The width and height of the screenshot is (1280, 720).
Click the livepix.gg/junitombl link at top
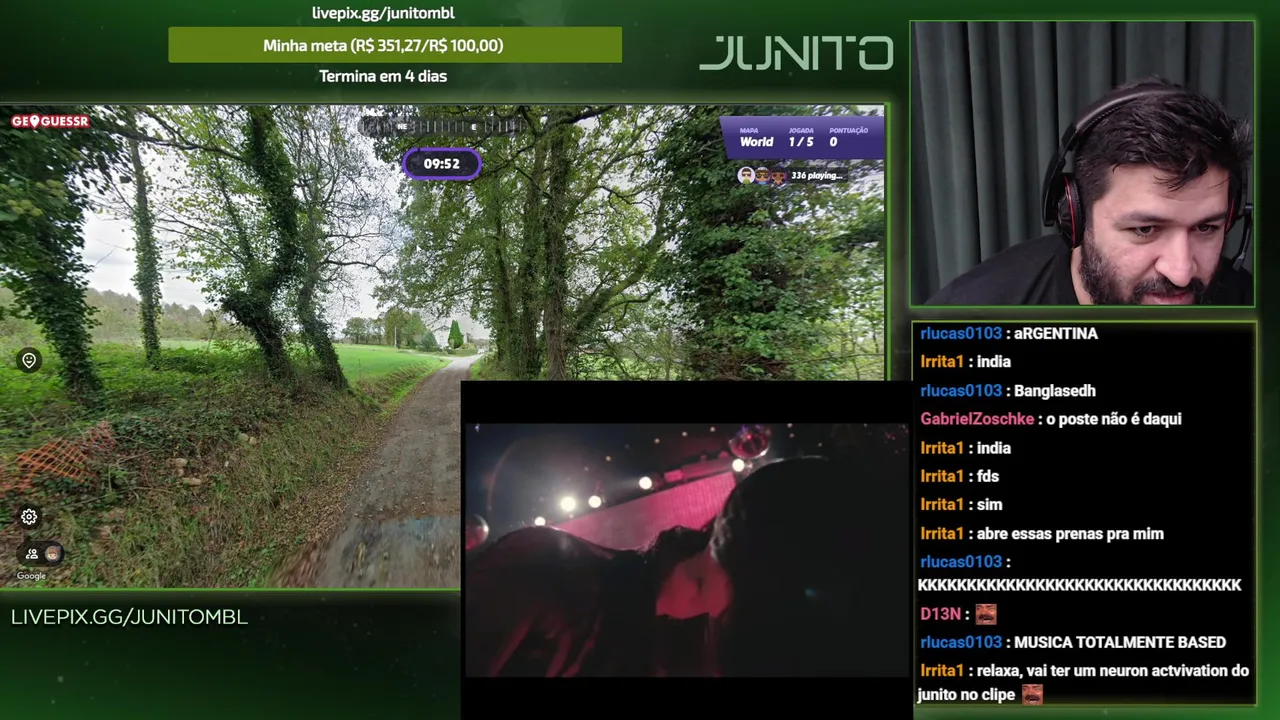point(383,13)
